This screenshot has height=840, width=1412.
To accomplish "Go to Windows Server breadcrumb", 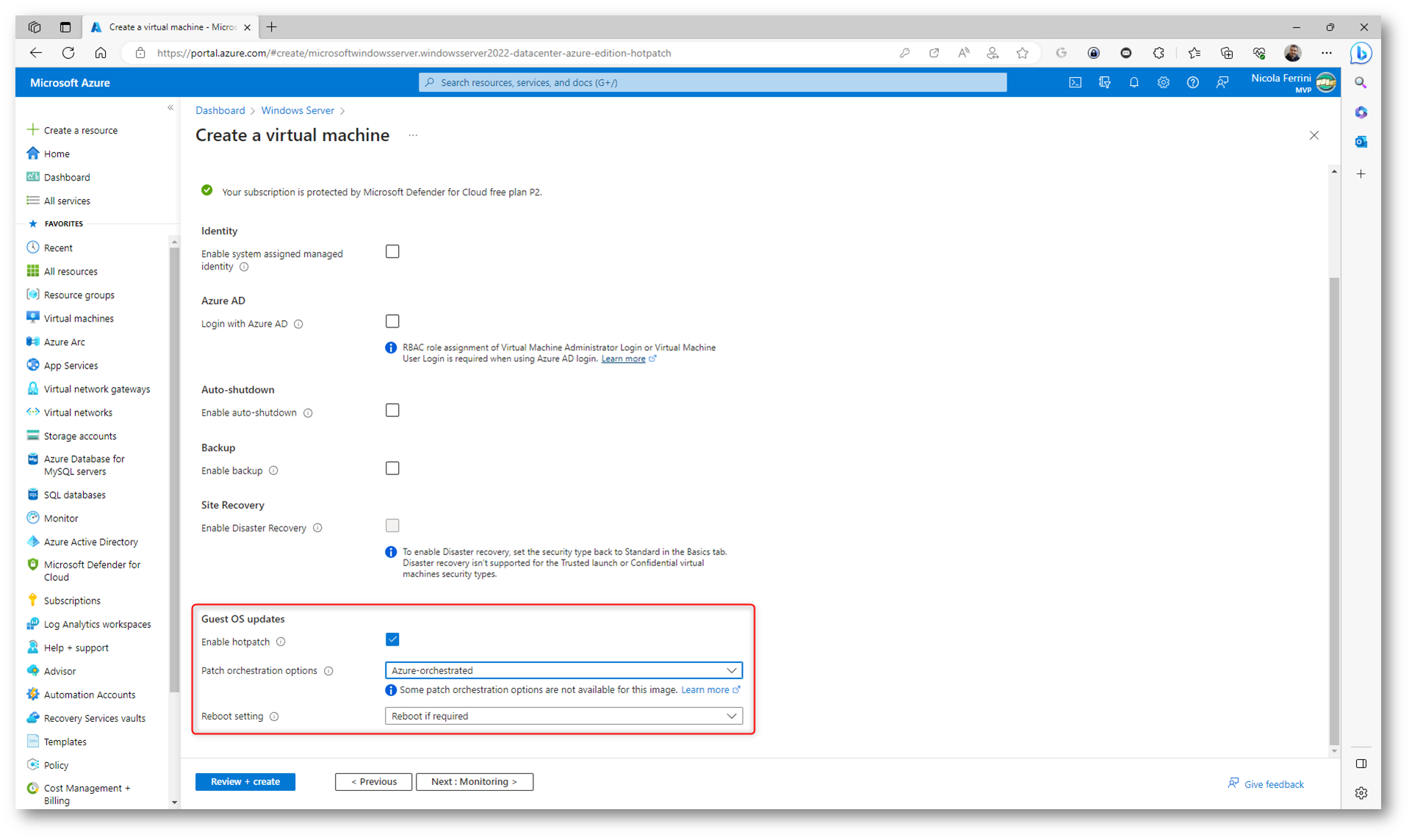I will click(298, 110).
